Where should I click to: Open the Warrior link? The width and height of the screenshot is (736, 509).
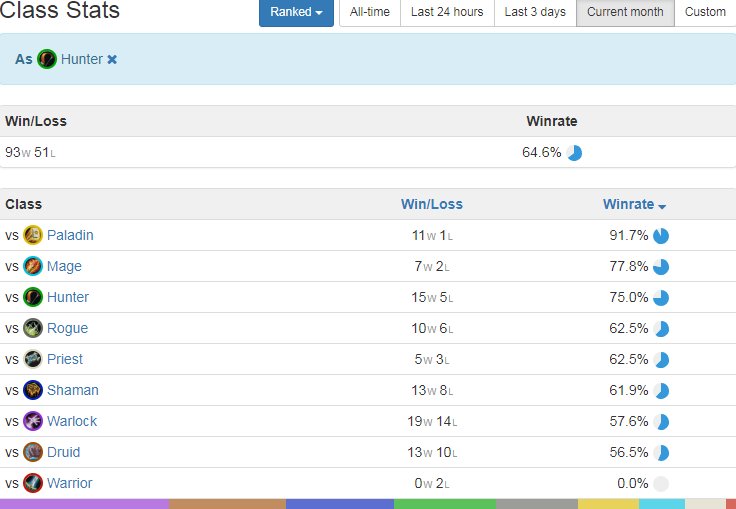click(x=70, y=483)
